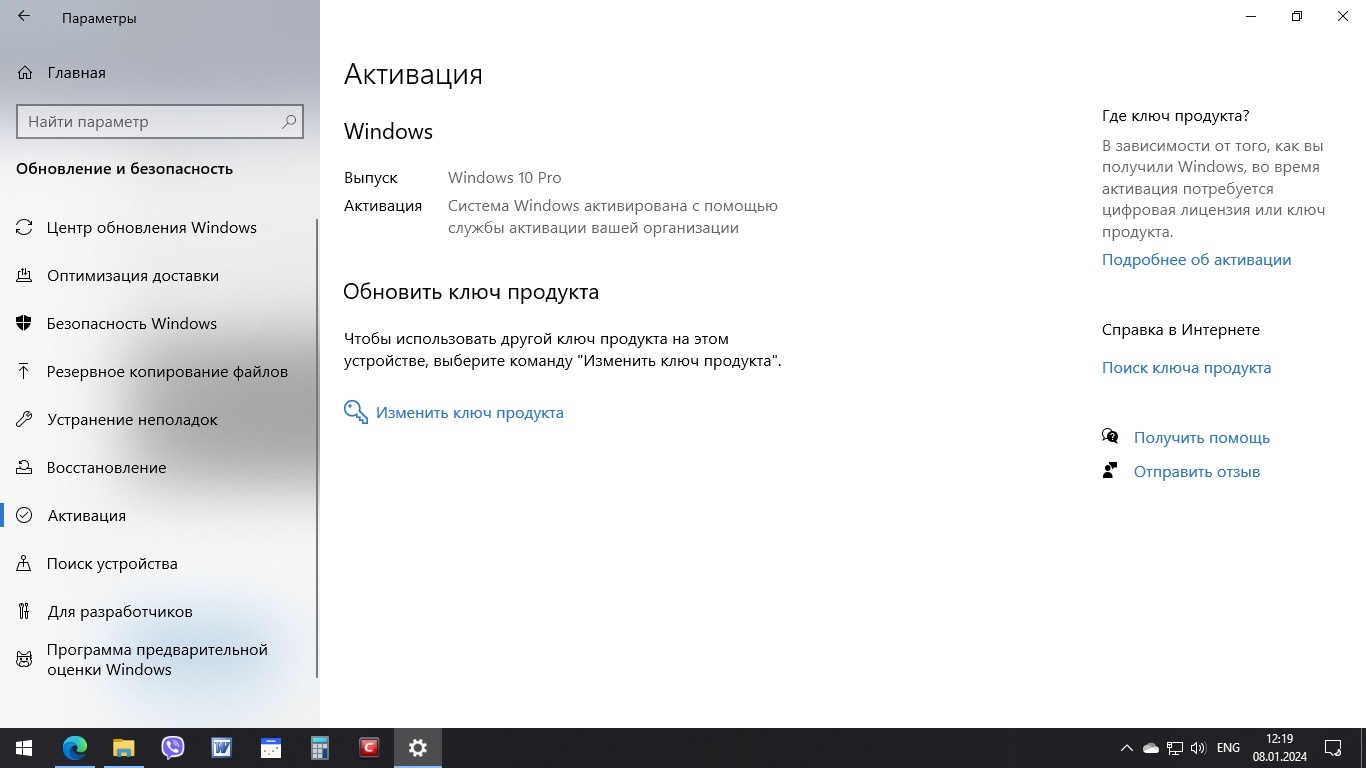Minimize the Settings window
Image resolution: width=1366 pixels, height=768 pixels.
(x=1251, y=16)
